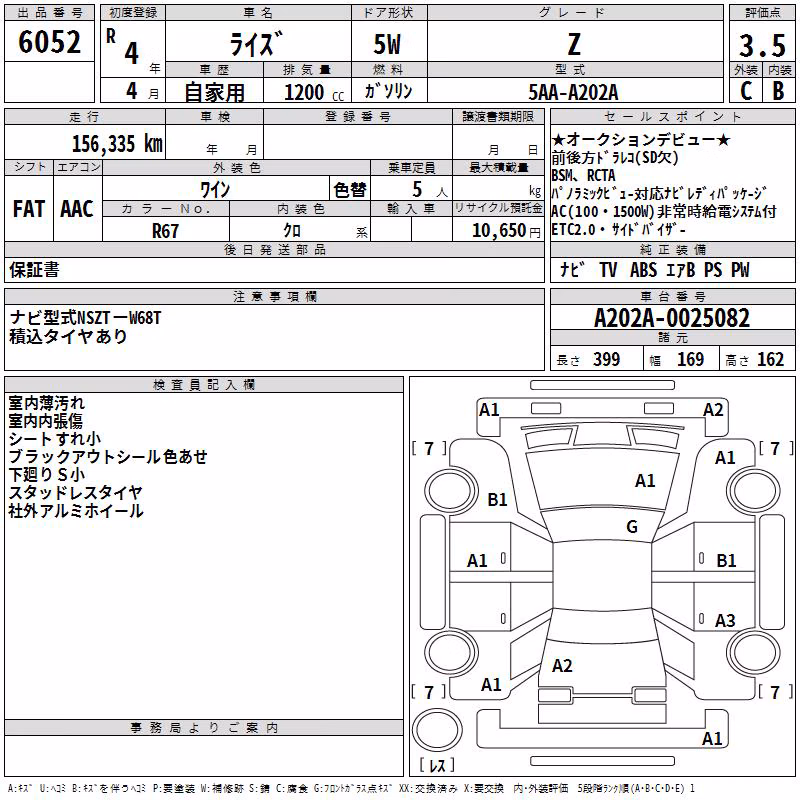Select the AC(100・1500W)非常時給電システム付 line
800x800 pixels.
(664, 211)
